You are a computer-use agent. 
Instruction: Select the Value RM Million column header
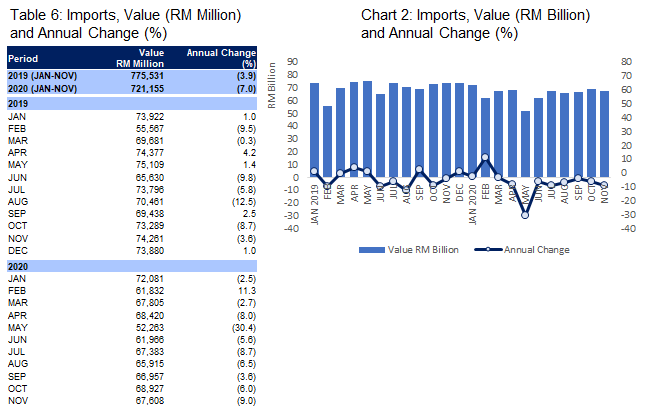(x=140, y=58)
